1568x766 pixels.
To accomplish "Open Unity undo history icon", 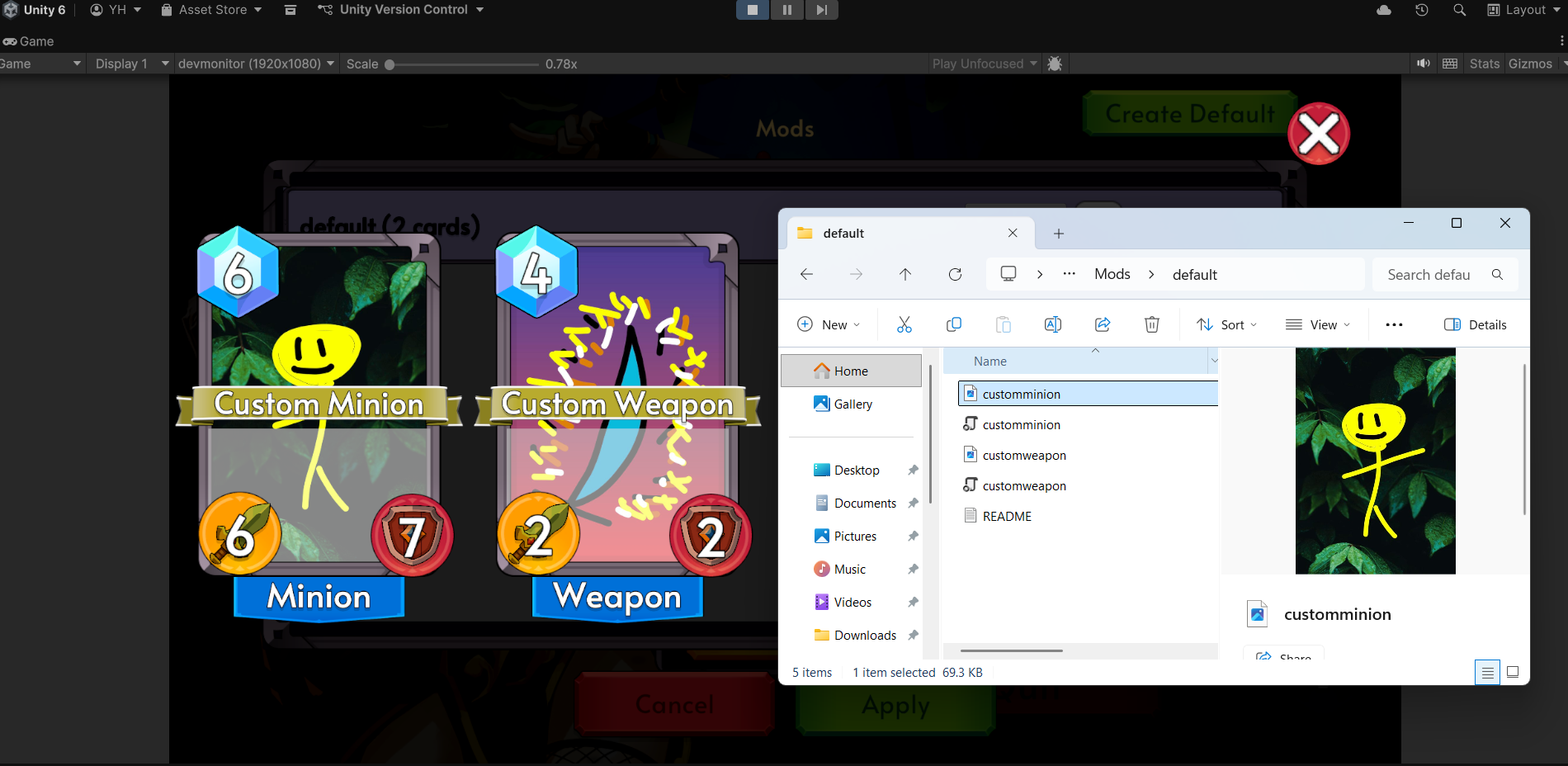I will pyautogui.click(x=1421, y=10).
